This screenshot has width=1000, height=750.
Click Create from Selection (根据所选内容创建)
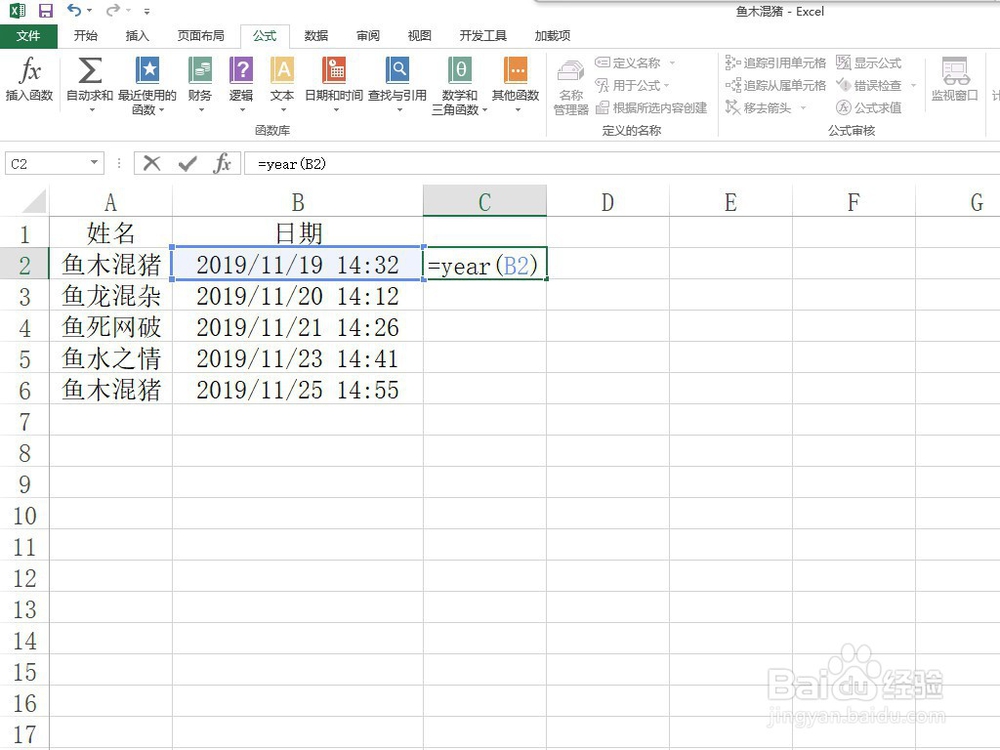click(651, 108)
